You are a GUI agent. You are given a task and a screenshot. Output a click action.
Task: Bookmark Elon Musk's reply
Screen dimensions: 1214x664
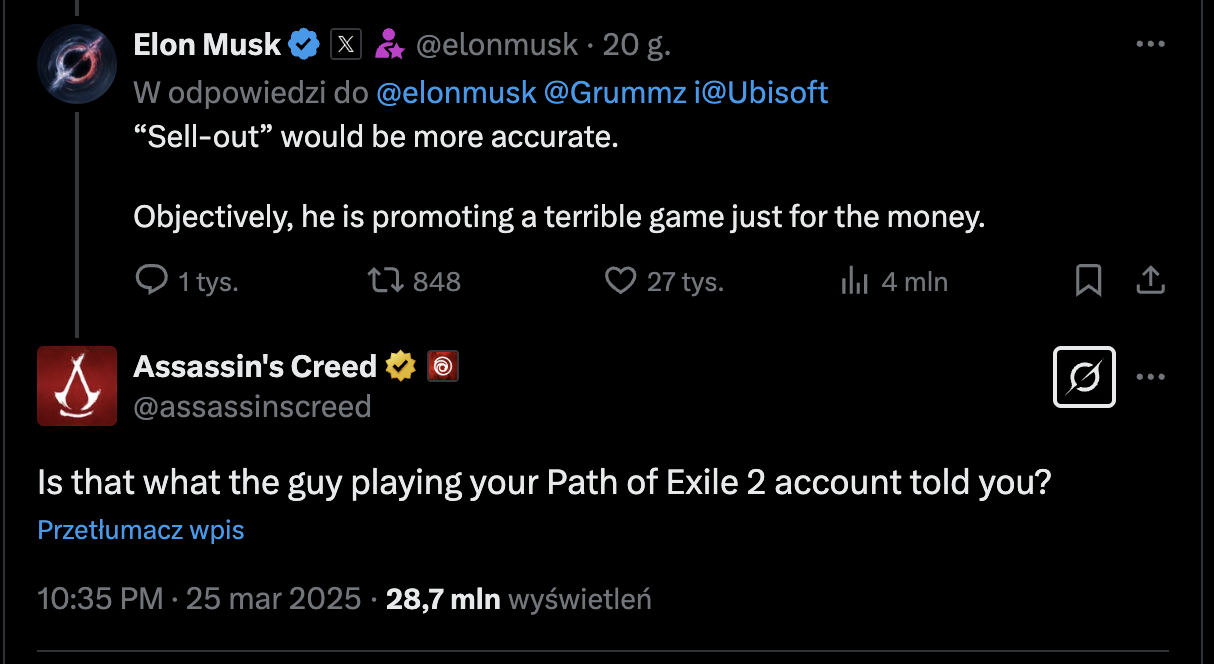point(1088,281)
